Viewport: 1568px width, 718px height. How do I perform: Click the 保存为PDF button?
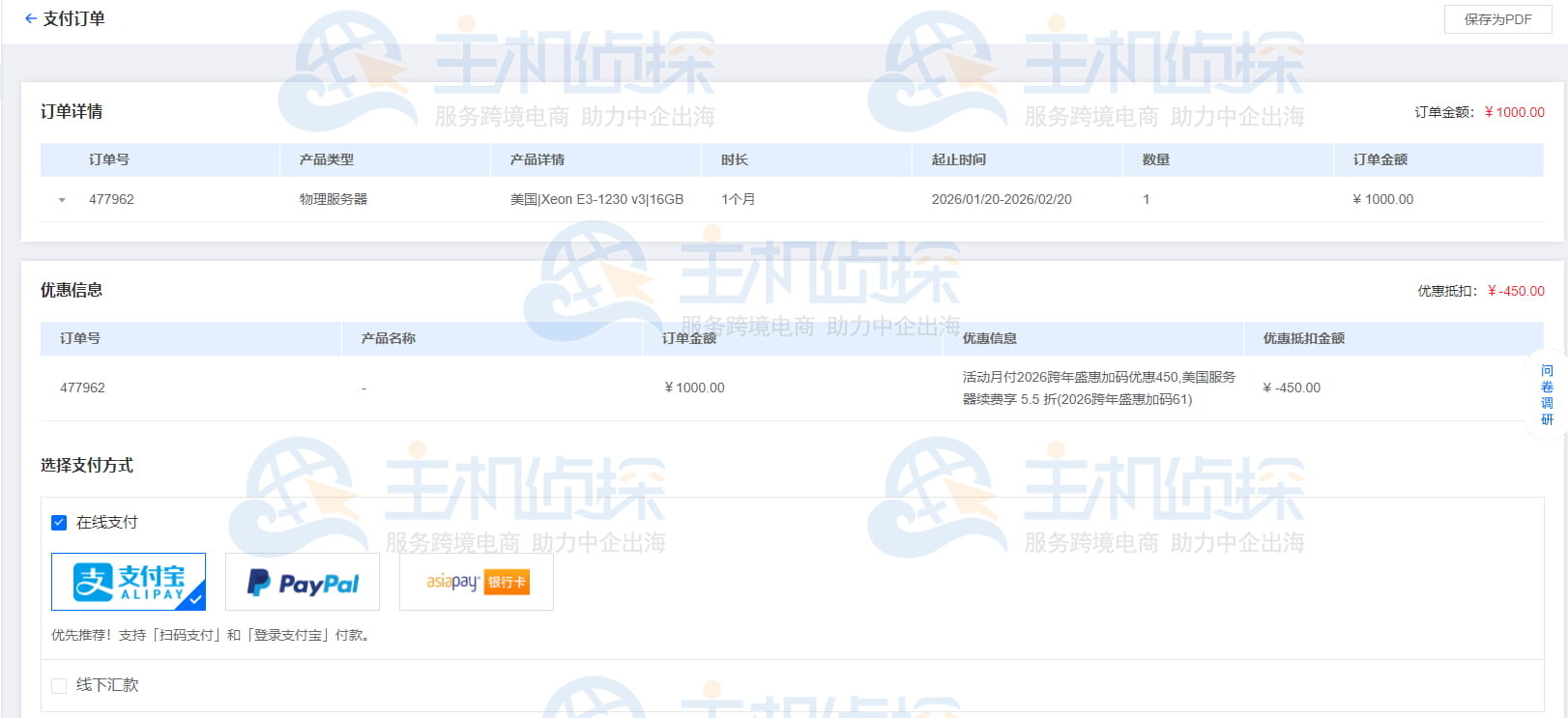(x=1497, y=19)
